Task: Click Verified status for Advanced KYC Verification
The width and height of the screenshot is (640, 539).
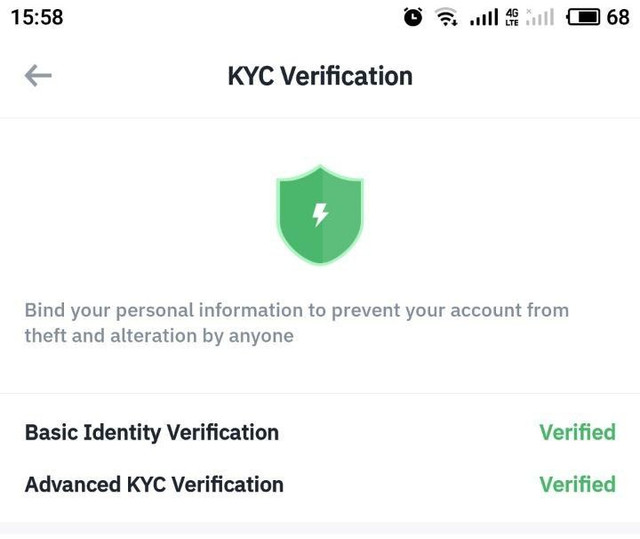Action: (x=577, y=484)
